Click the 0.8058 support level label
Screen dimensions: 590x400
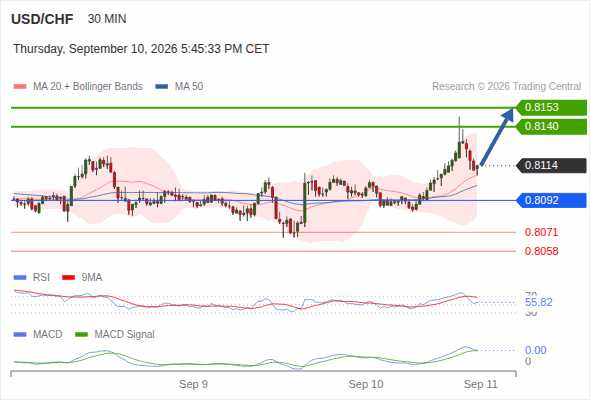[x=541, y=251]
